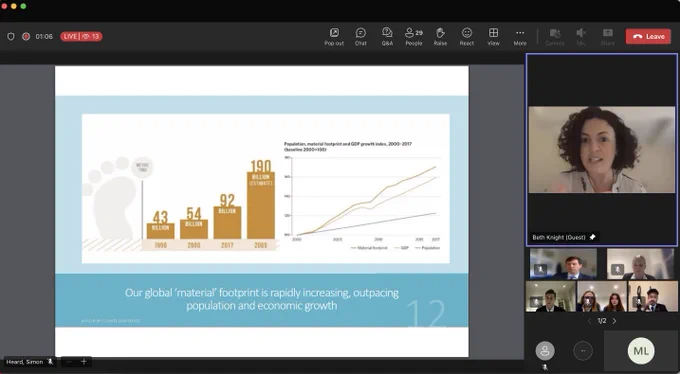The image size is (680, 374).
Task: Toggle the disabled Camera button
Action: click(x=555, y=36)
